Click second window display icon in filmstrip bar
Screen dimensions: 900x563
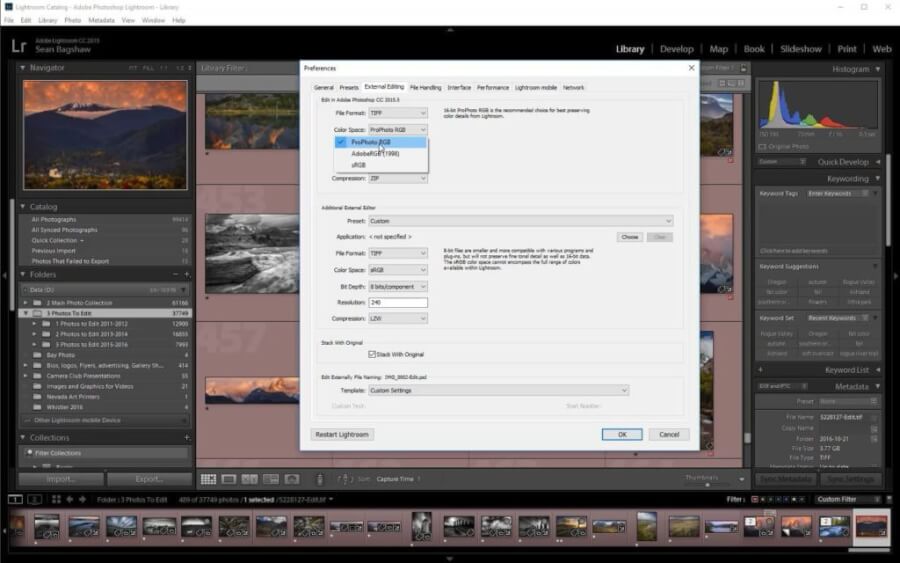click(x=34, y=499)
